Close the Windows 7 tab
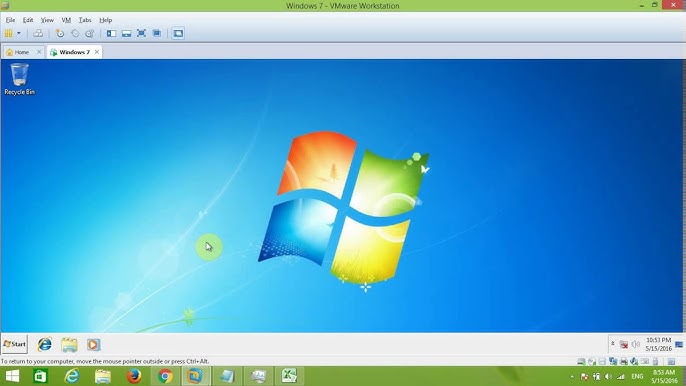The image size is (686, 386). [x=97, y=52]
